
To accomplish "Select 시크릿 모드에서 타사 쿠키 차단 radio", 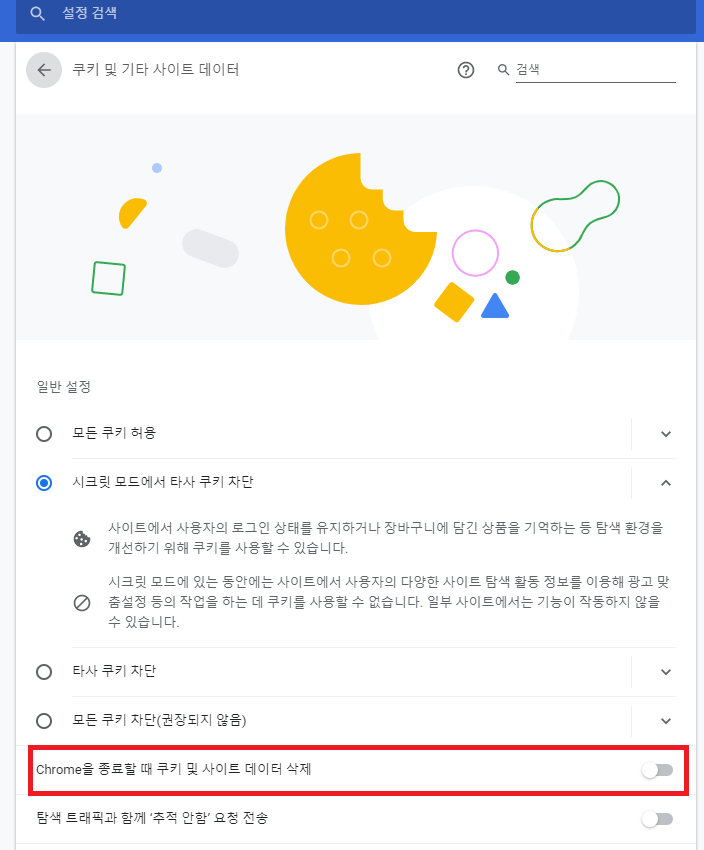I will pyautogui.click(x=44, y=483).
